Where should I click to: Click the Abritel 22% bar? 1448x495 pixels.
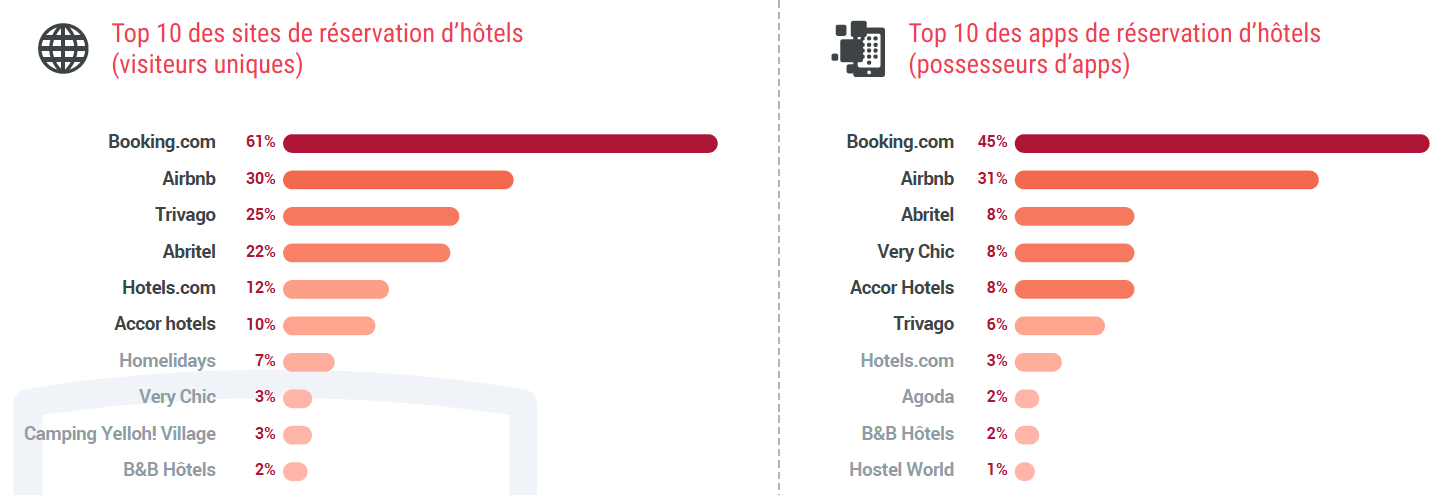click(367, 252)
